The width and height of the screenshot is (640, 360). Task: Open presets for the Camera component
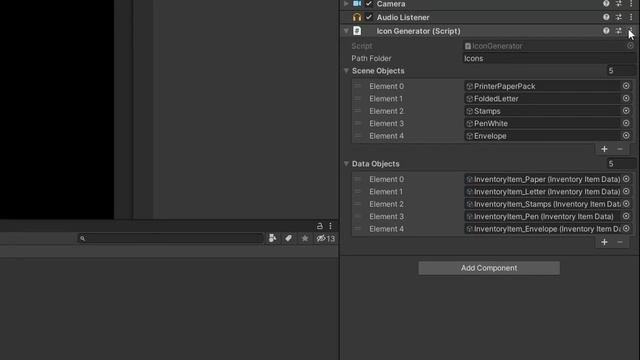[619, 4]
